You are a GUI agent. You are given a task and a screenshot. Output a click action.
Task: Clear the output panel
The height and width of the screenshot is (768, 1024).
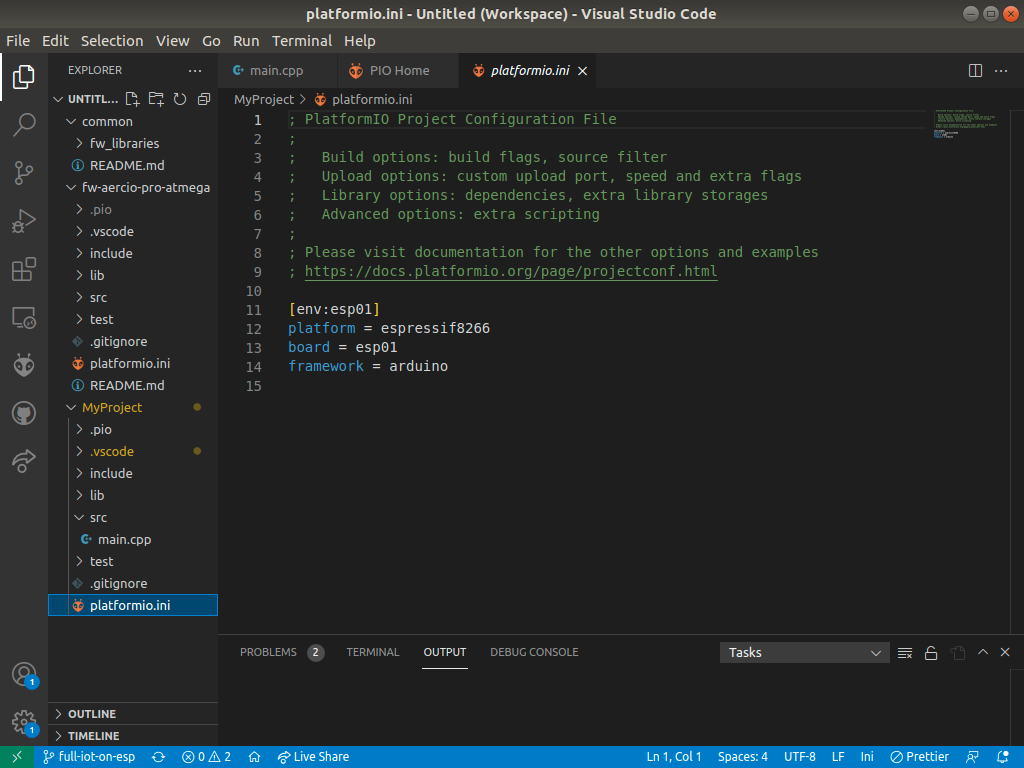point(905,653)
